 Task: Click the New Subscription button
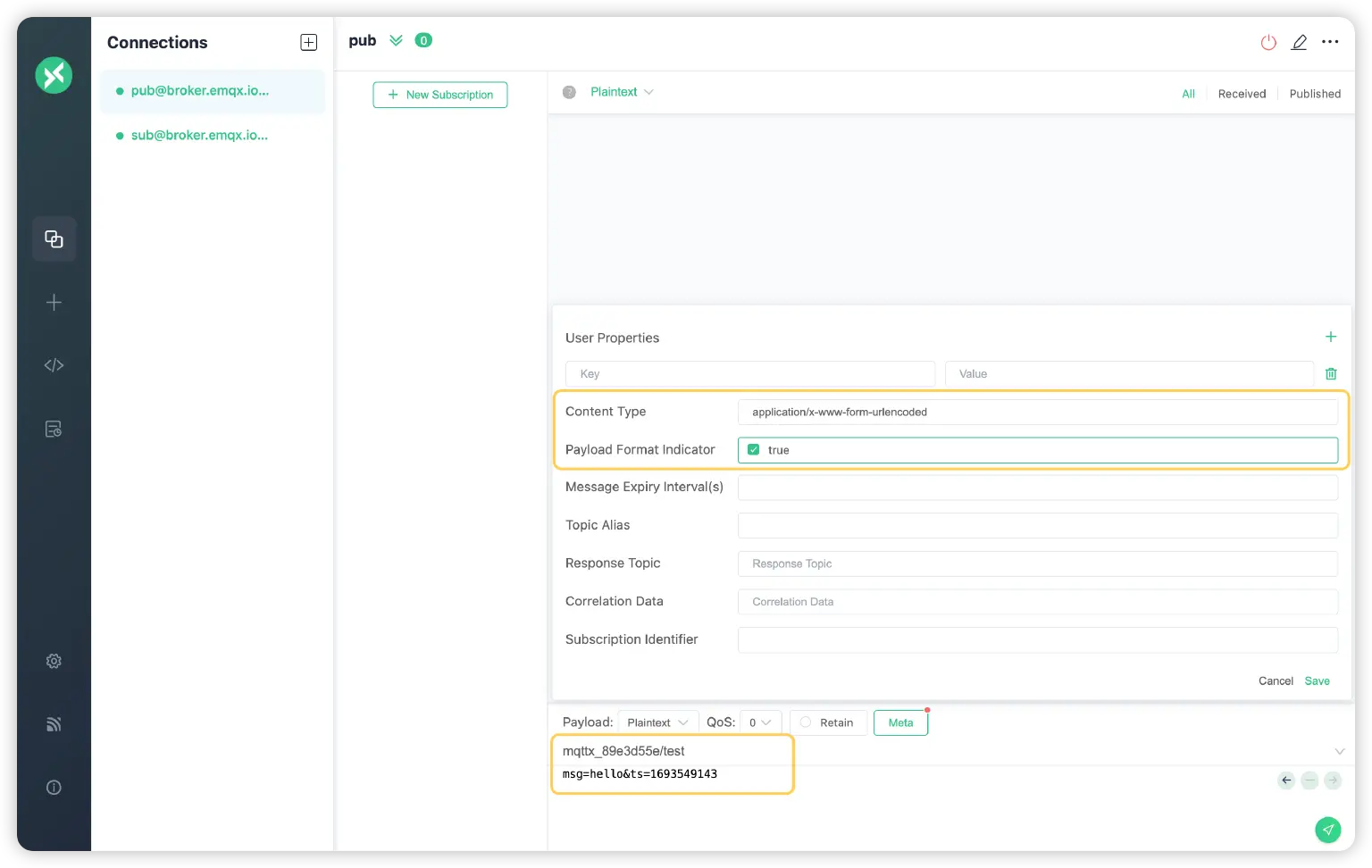pyautogui.click(x=440, y=95)
